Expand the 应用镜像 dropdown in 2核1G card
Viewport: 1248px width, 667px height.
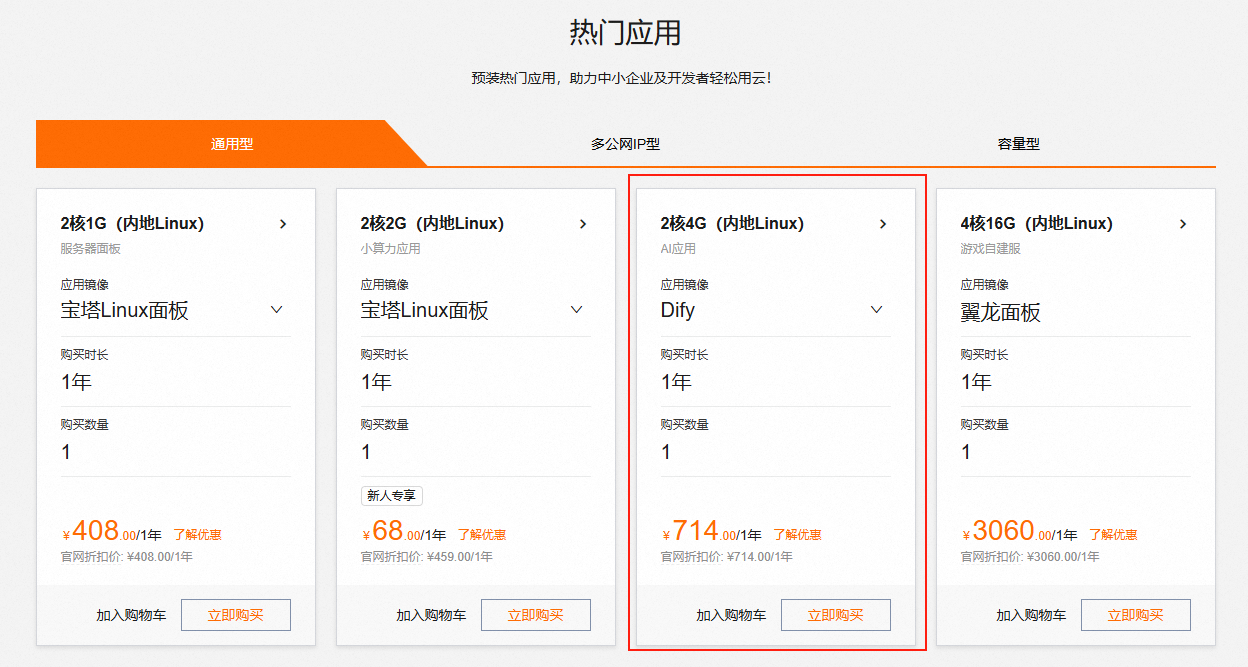point(276,310)
